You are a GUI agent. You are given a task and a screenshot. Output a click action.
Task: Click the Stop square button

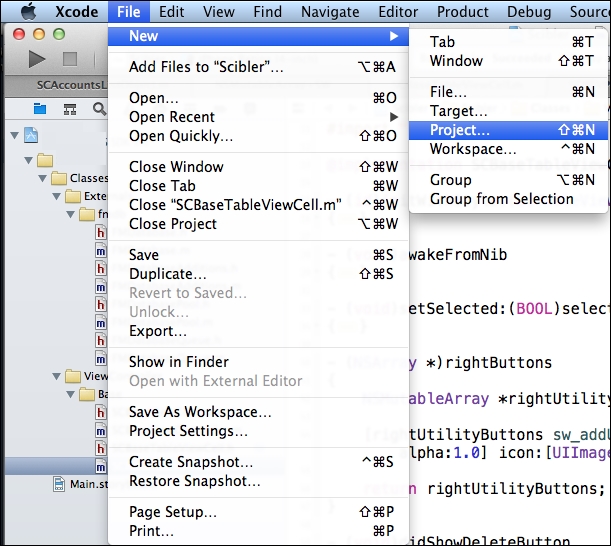(x=70, y=59)
